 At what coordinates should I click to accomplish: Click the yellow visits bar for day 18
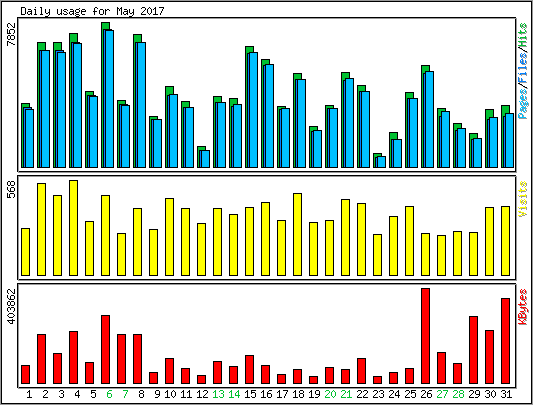point(297,234)
